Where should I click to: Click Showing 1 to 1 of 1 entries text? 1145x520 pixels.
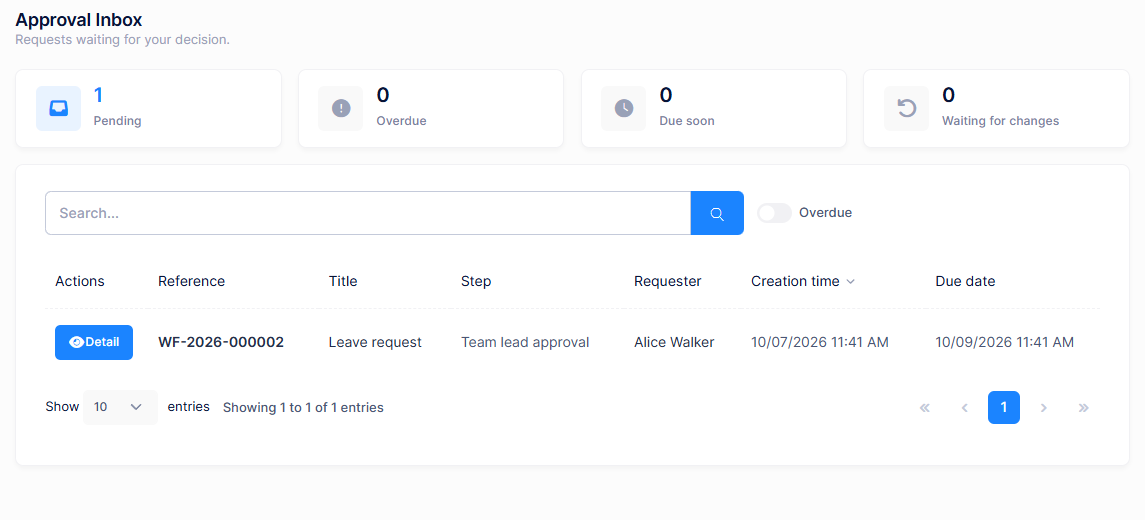click(x=303, y=408)
